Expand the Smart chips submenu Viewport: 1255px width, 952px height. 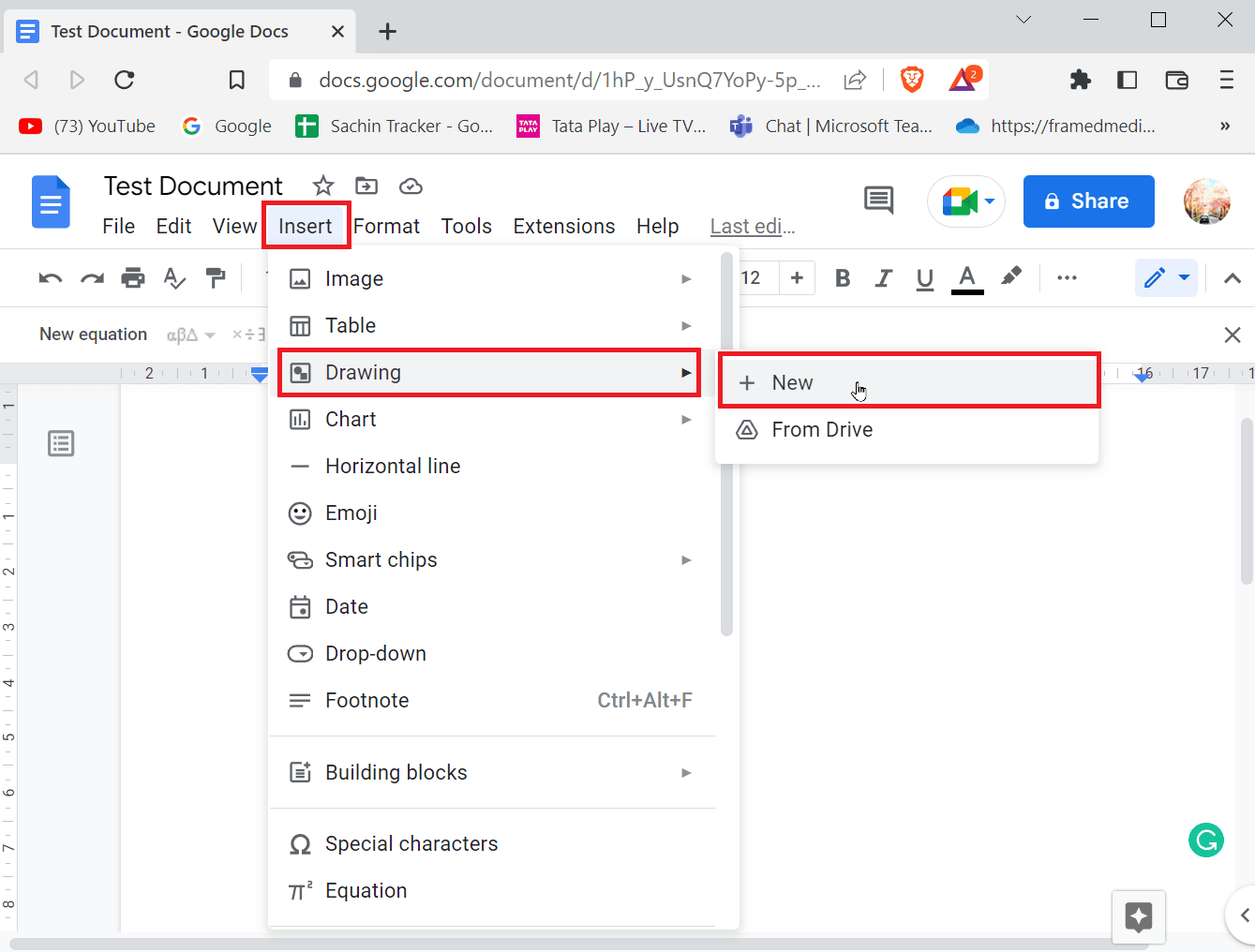(686, 559)
